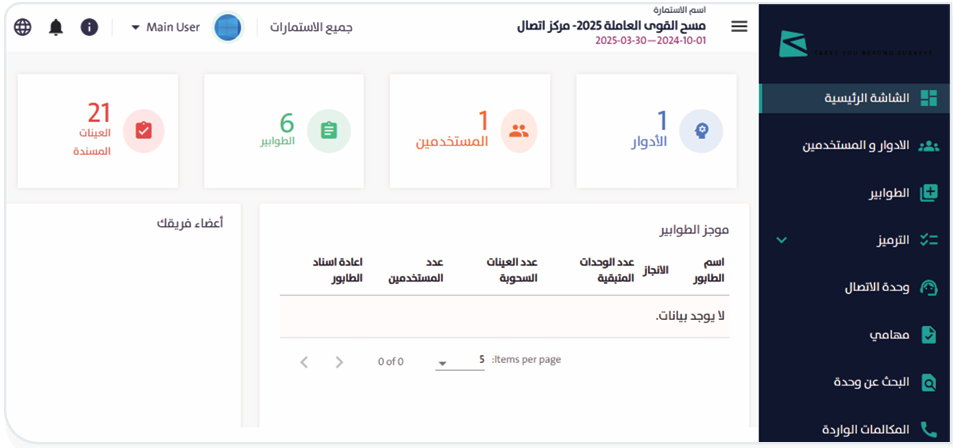Go to next page arrow
This screenshot has width=953, height=448.
pyautogui.click(x=339, y=362)
